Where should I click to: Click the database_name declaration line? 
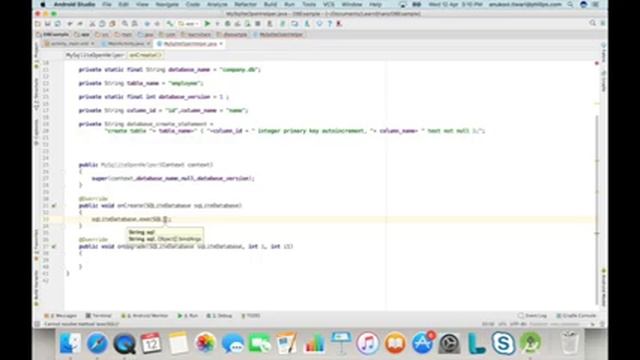(x=169, y=70)
